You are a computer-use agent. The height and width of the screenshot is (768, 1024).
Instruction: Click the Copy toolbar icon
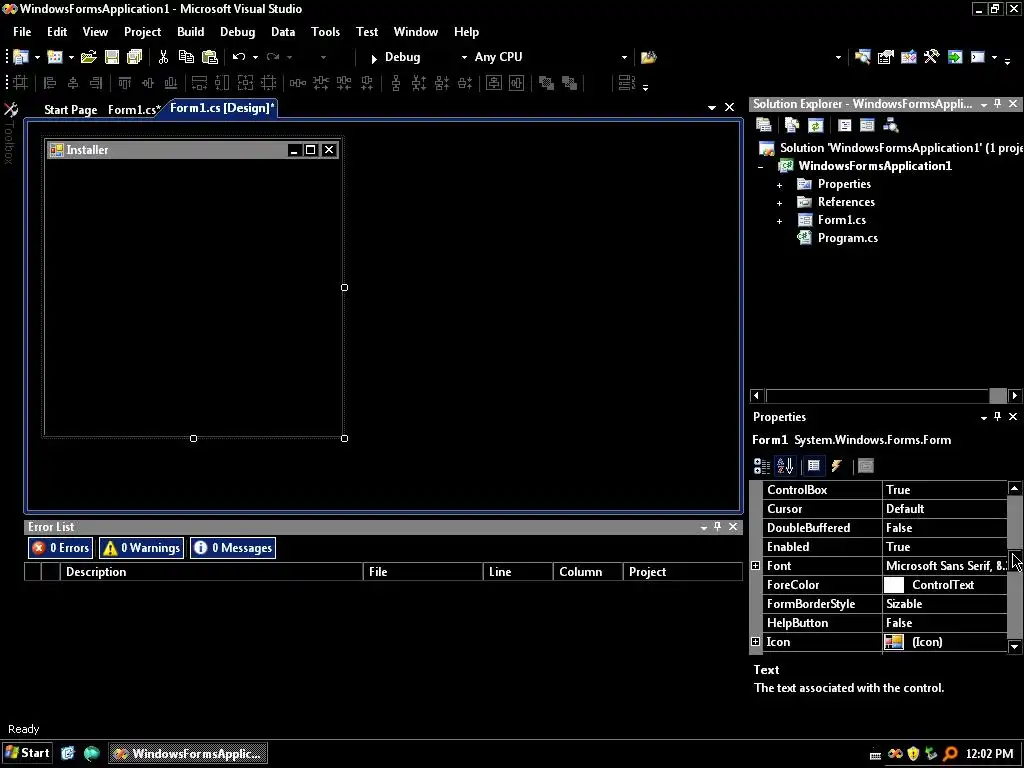tap(186, 57)
